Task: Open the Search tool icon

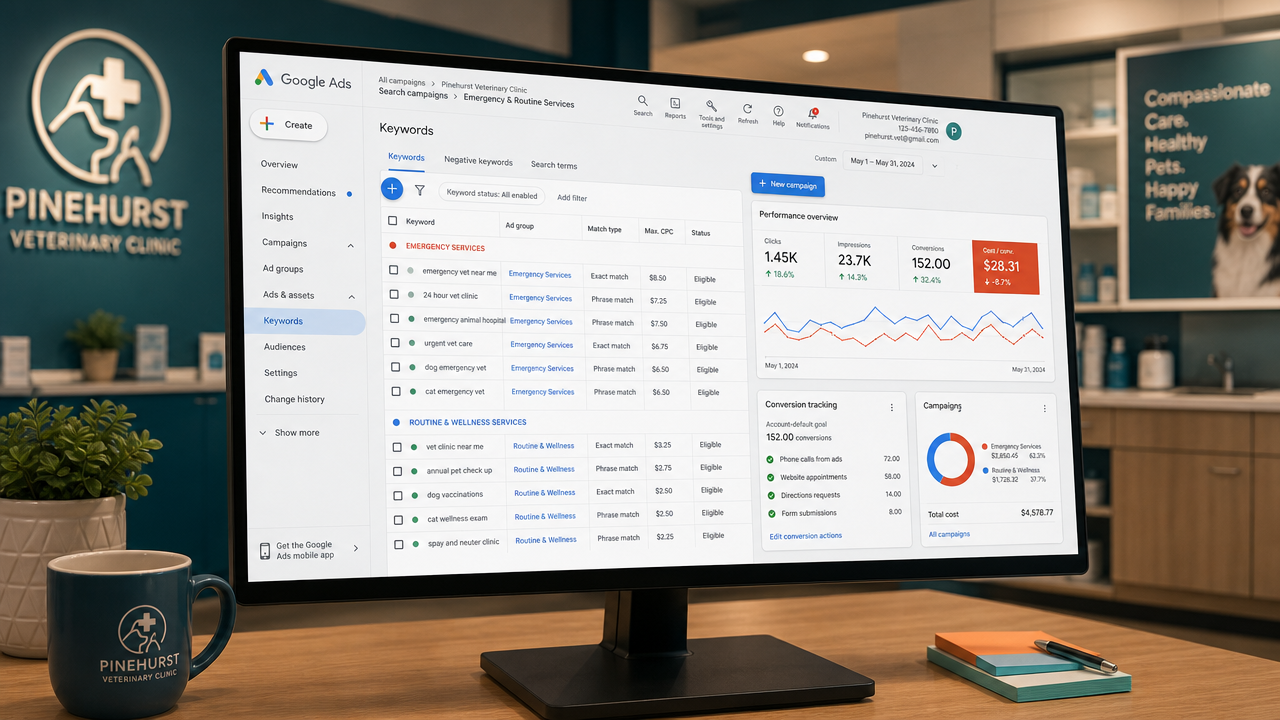Action: click(642, 101)
